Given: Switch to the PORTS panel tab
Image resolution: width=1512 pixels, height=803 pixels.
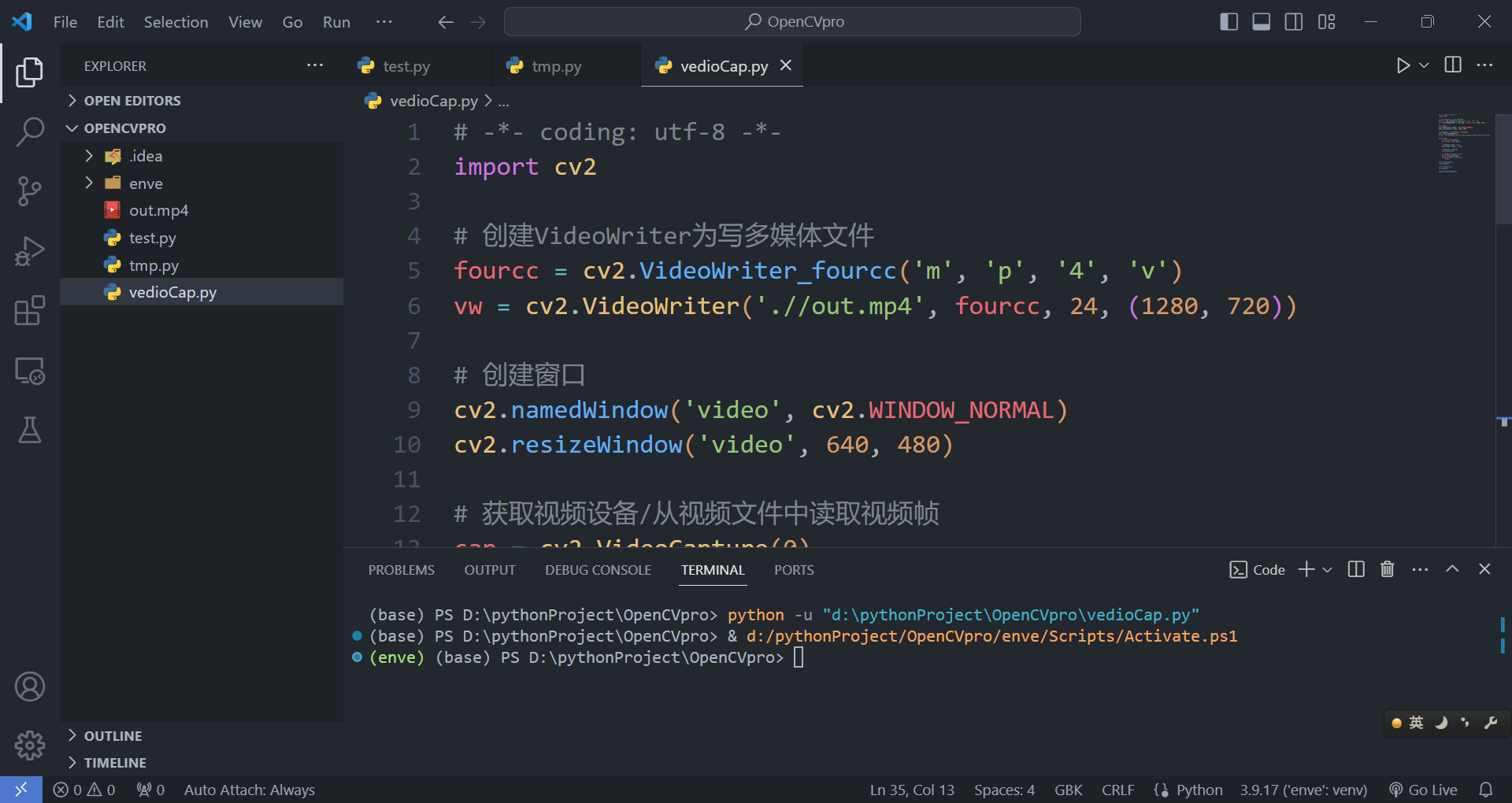Looking at the screenshot, I should [x=794, y=570].
